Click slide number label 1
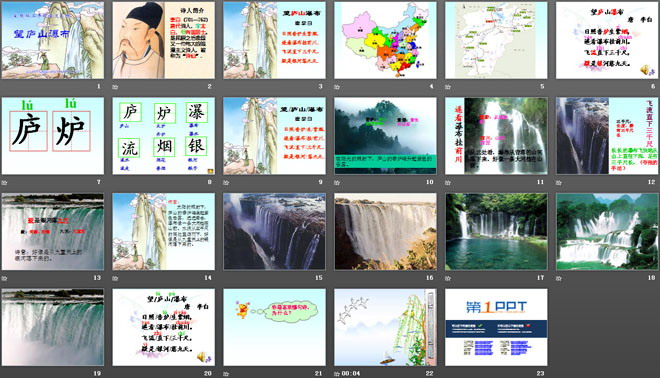 (99, 86)
